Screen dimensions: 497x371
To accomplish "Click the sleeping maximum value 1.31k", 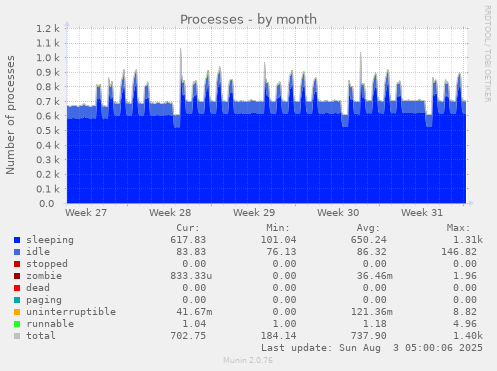I will point(468,240).
